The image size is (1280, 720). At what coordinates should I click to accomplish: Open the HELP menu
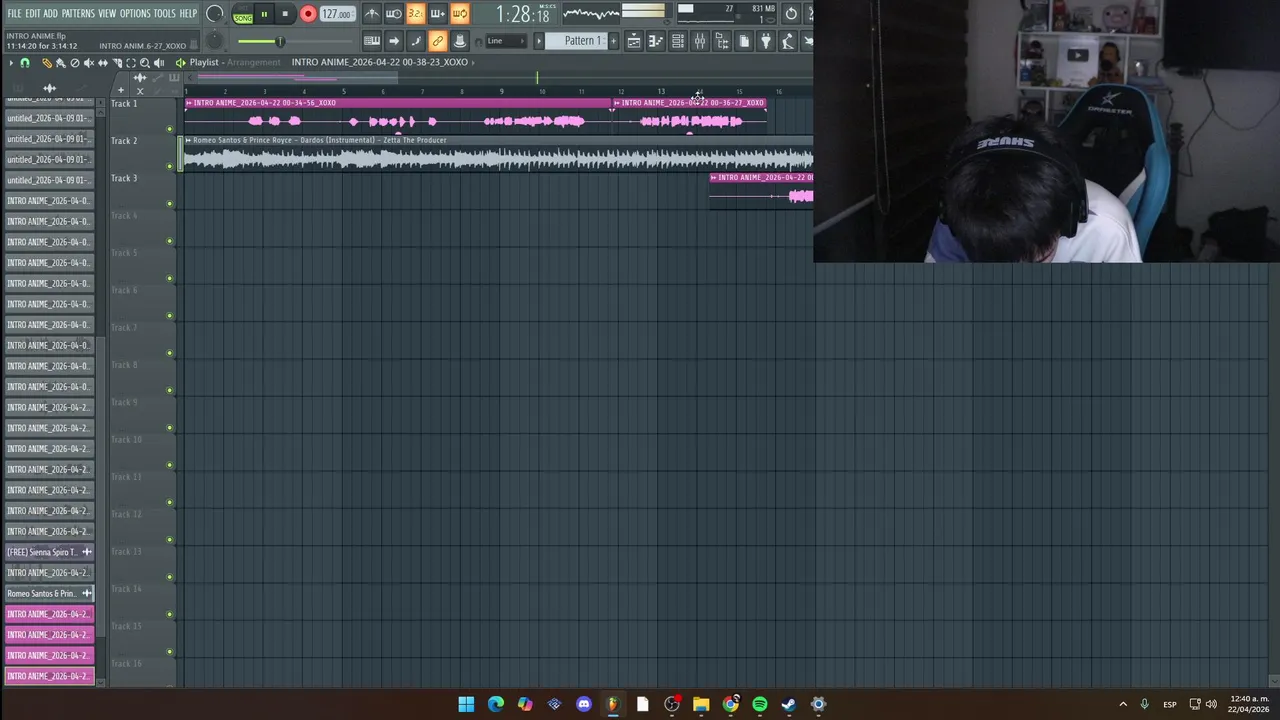tap(188, 14)
